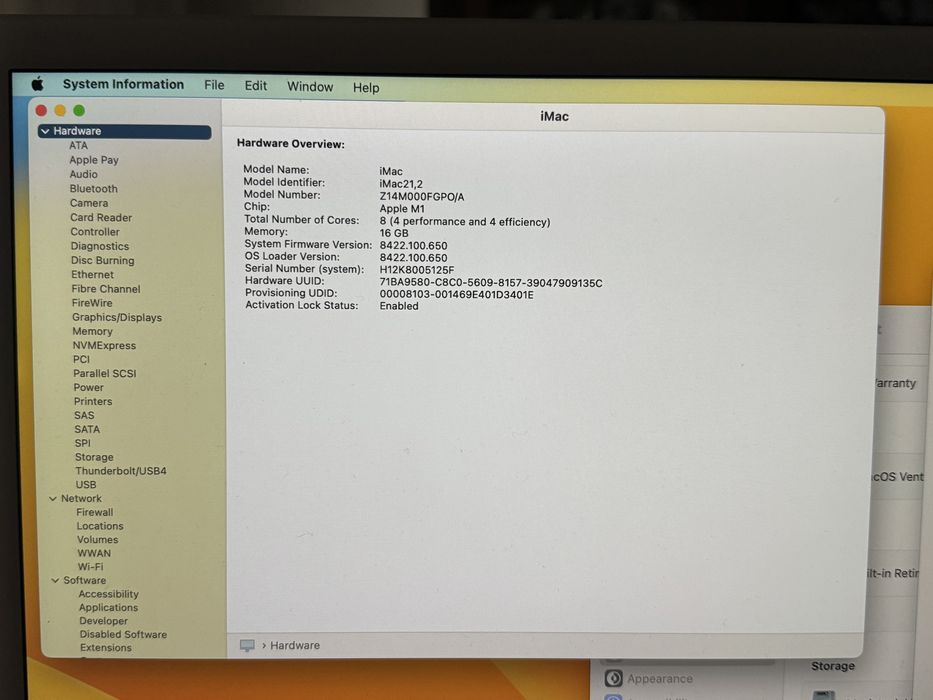Select Printers in the sidebar

click(93, 402)
